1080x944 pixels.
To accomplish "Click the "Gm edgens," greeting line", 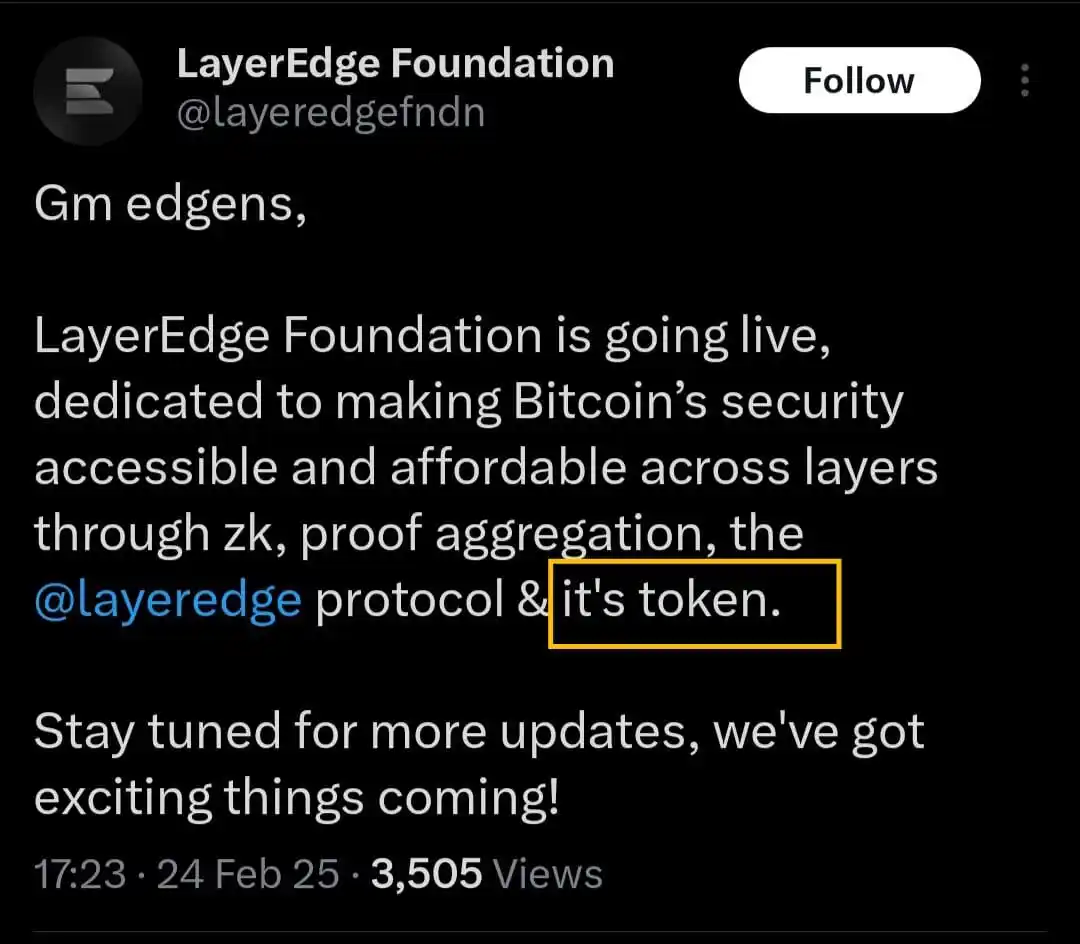I will [x=171, y=207].
